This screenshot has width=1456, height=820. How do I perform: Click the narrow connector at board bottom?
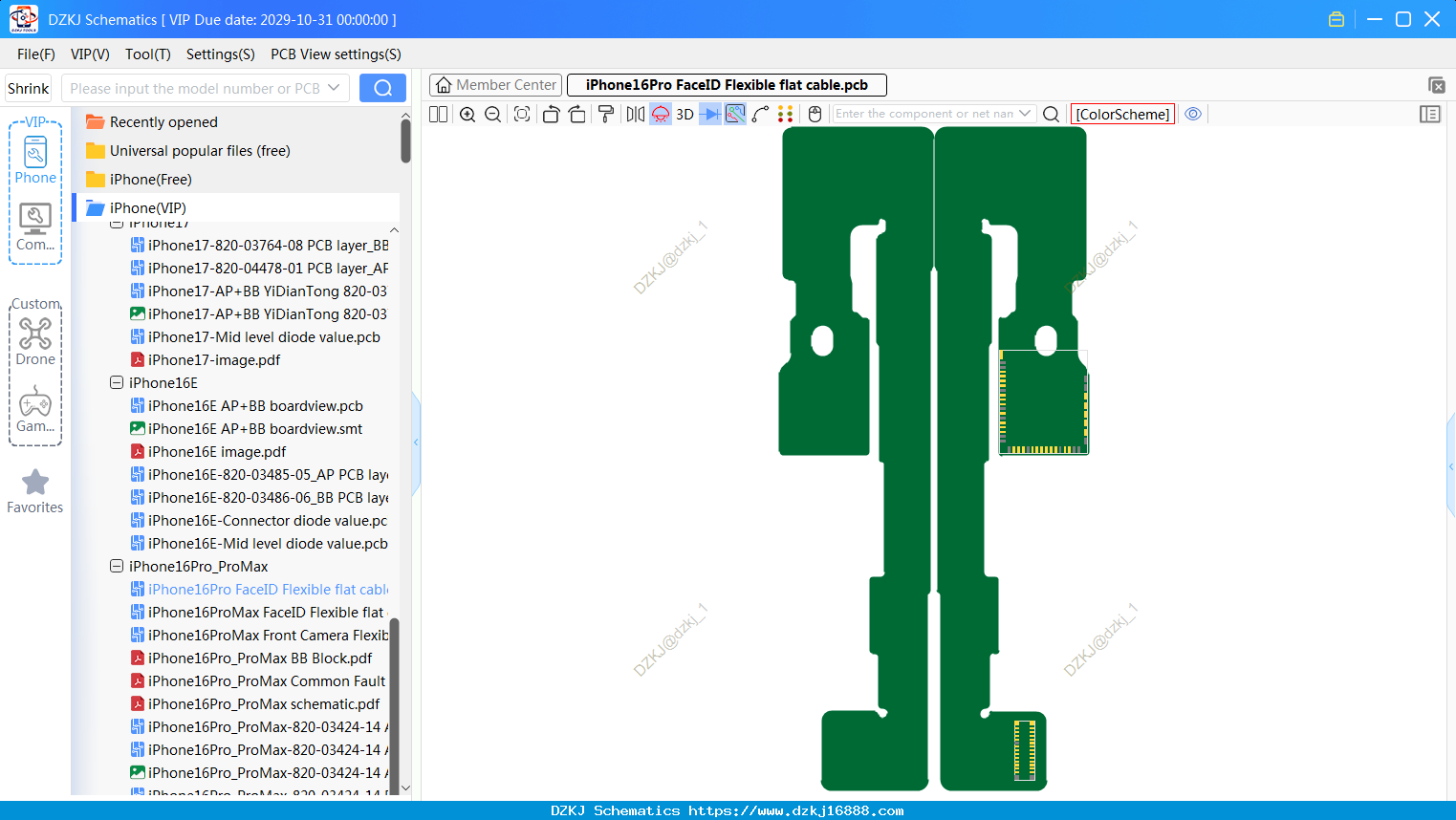(x=1025, y=750)
